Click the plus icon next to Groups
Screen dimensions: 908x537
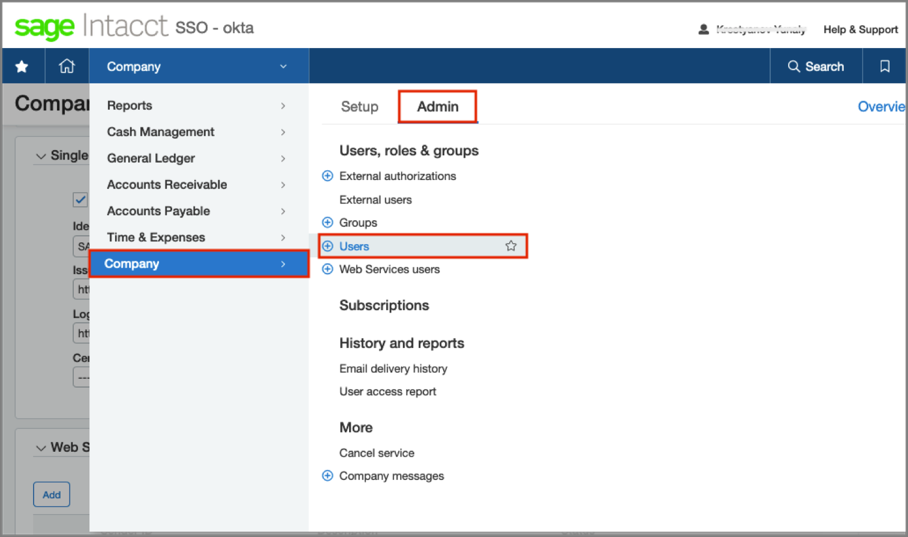point(327,223)
